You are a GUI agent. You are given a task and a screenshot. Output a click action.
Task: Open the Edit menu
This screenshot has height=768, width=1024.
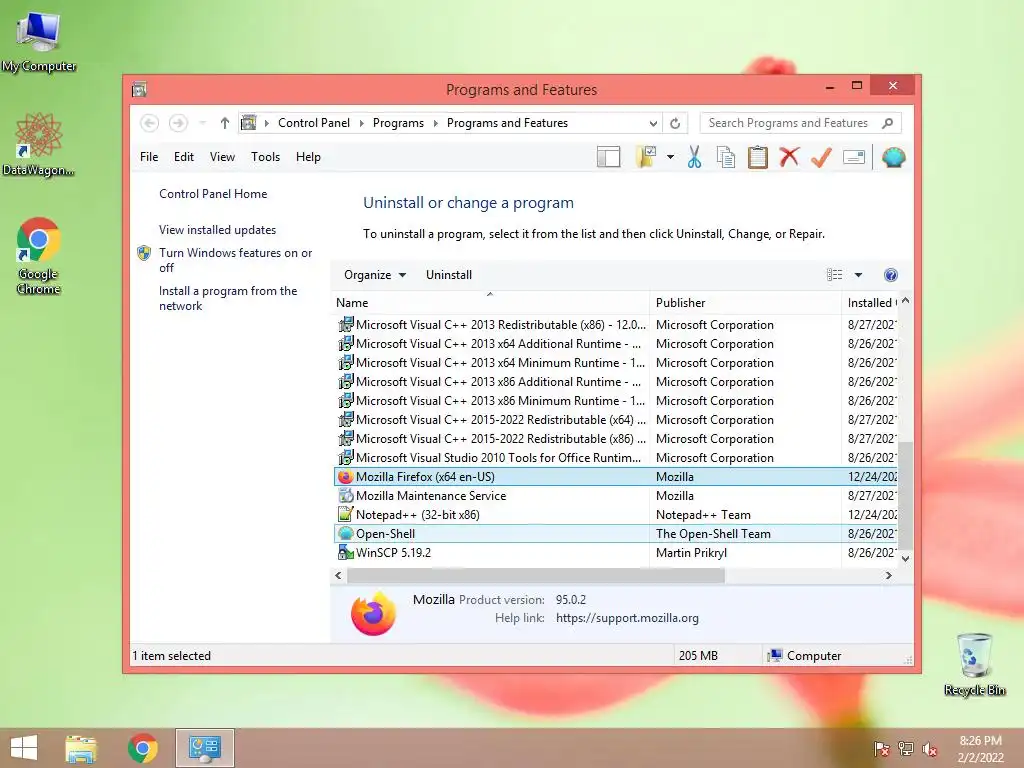click(x=184, y=157)
